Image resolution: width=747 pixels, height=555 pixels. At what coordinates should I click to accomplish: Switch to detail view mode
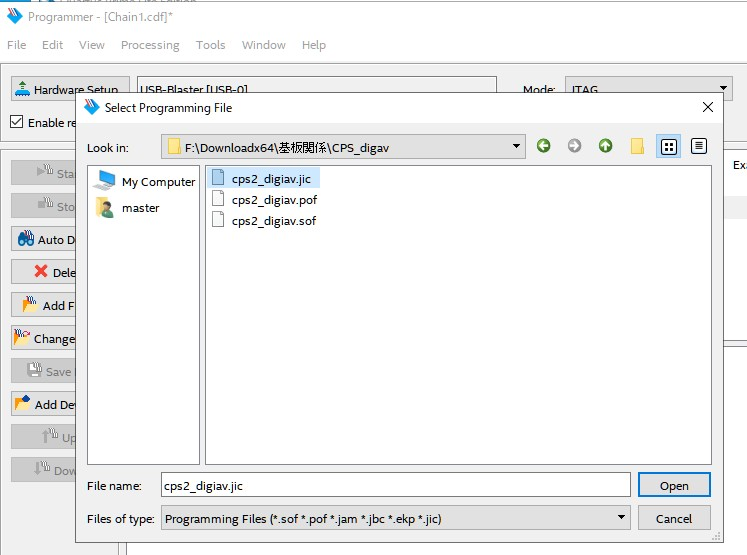(x=699, y=146)
